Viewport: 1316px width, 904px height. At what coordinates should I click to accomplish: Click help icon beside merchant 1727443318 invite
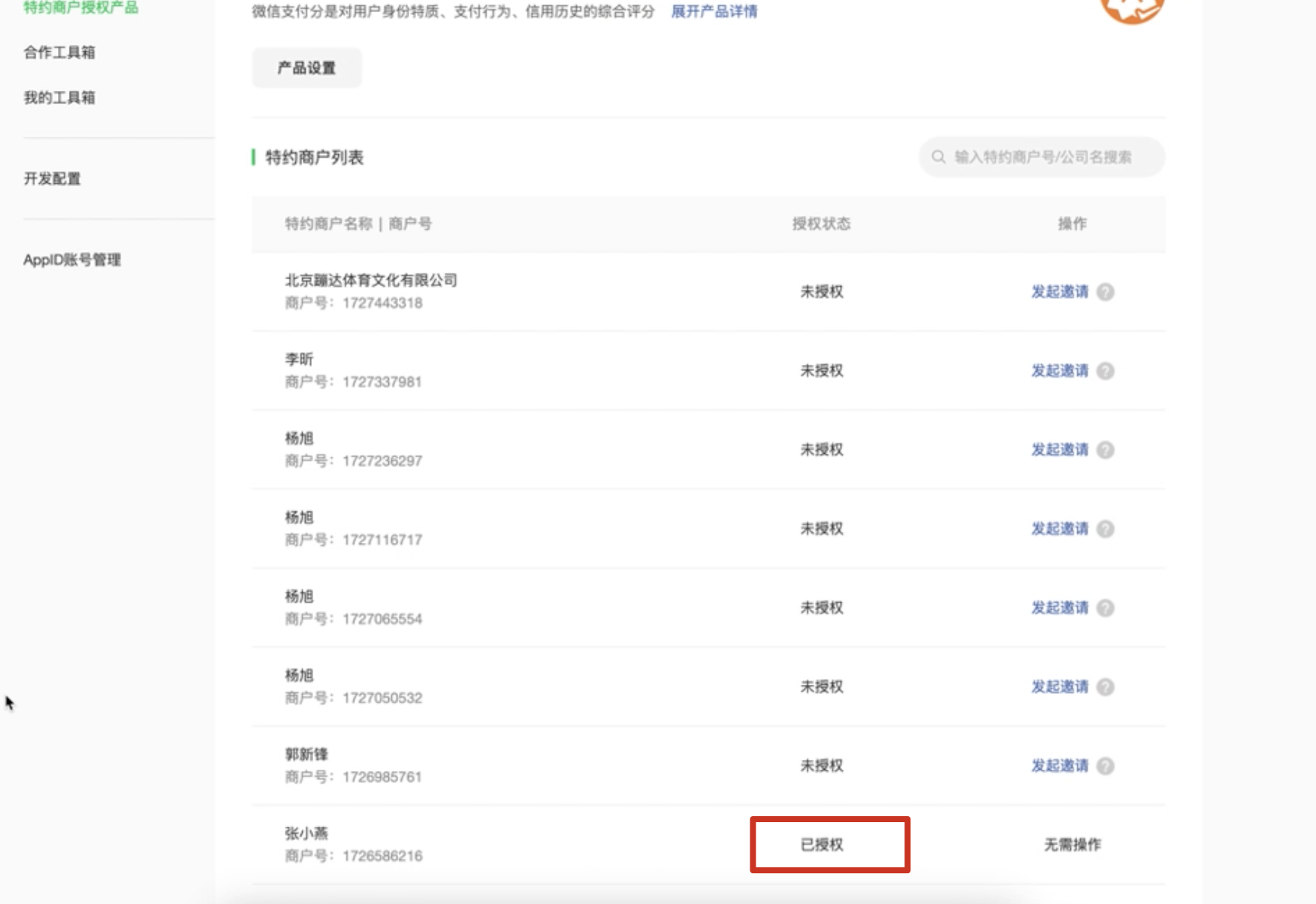[1105, 292]
